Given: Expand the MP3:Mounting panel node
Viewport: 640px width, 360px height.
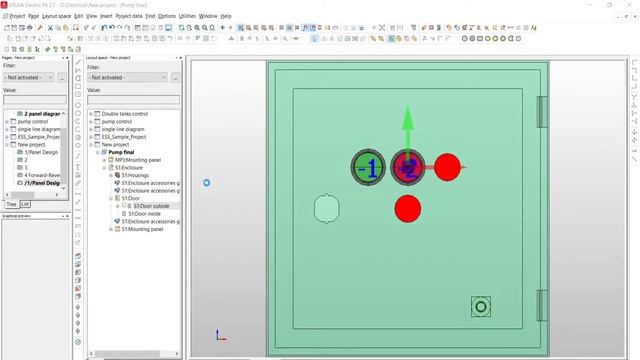Looking at the screenshot, I should (104, 160).
